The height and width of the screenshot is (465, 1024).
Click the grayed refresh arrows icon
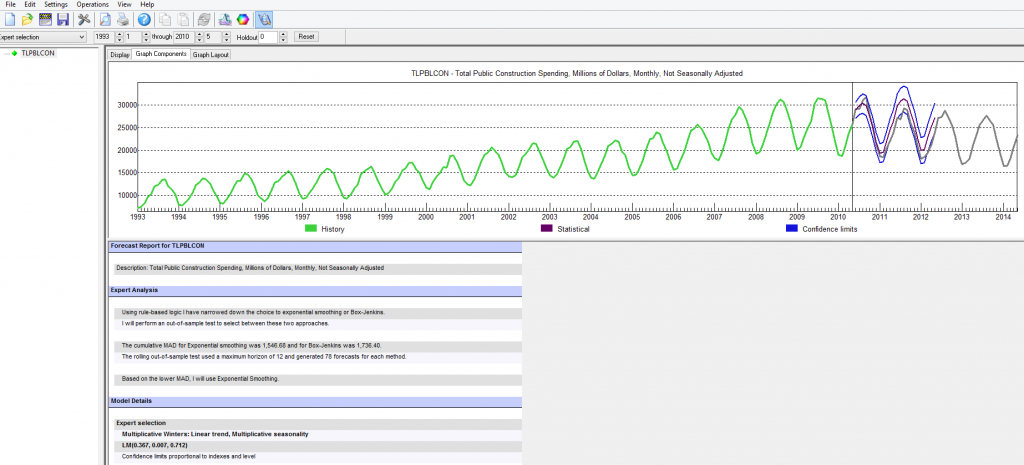pos(203,20)
